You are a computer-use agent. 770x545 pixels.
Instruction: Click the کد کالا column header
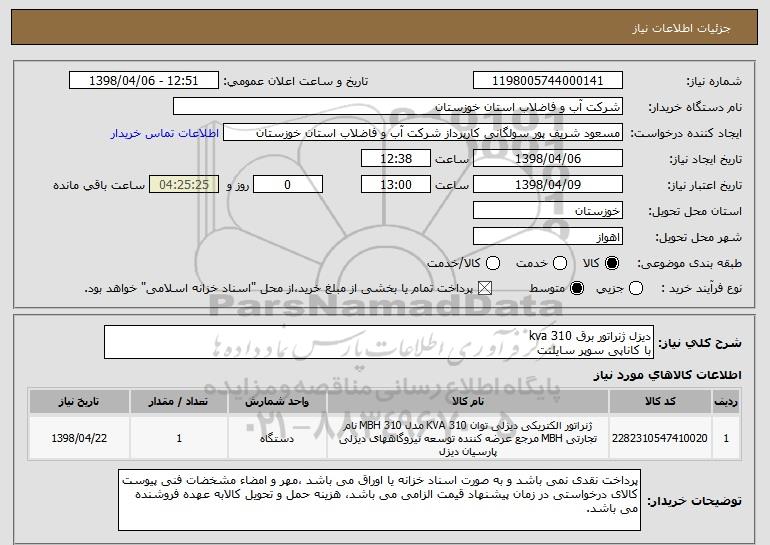pyautogui.click(x=660, y=402)
